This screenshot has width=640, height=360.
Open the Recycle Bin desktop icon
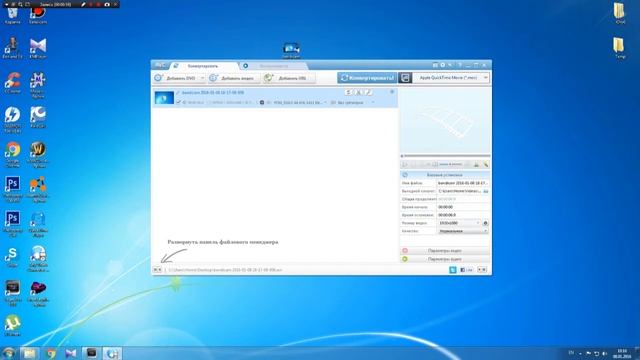[12, 16]
